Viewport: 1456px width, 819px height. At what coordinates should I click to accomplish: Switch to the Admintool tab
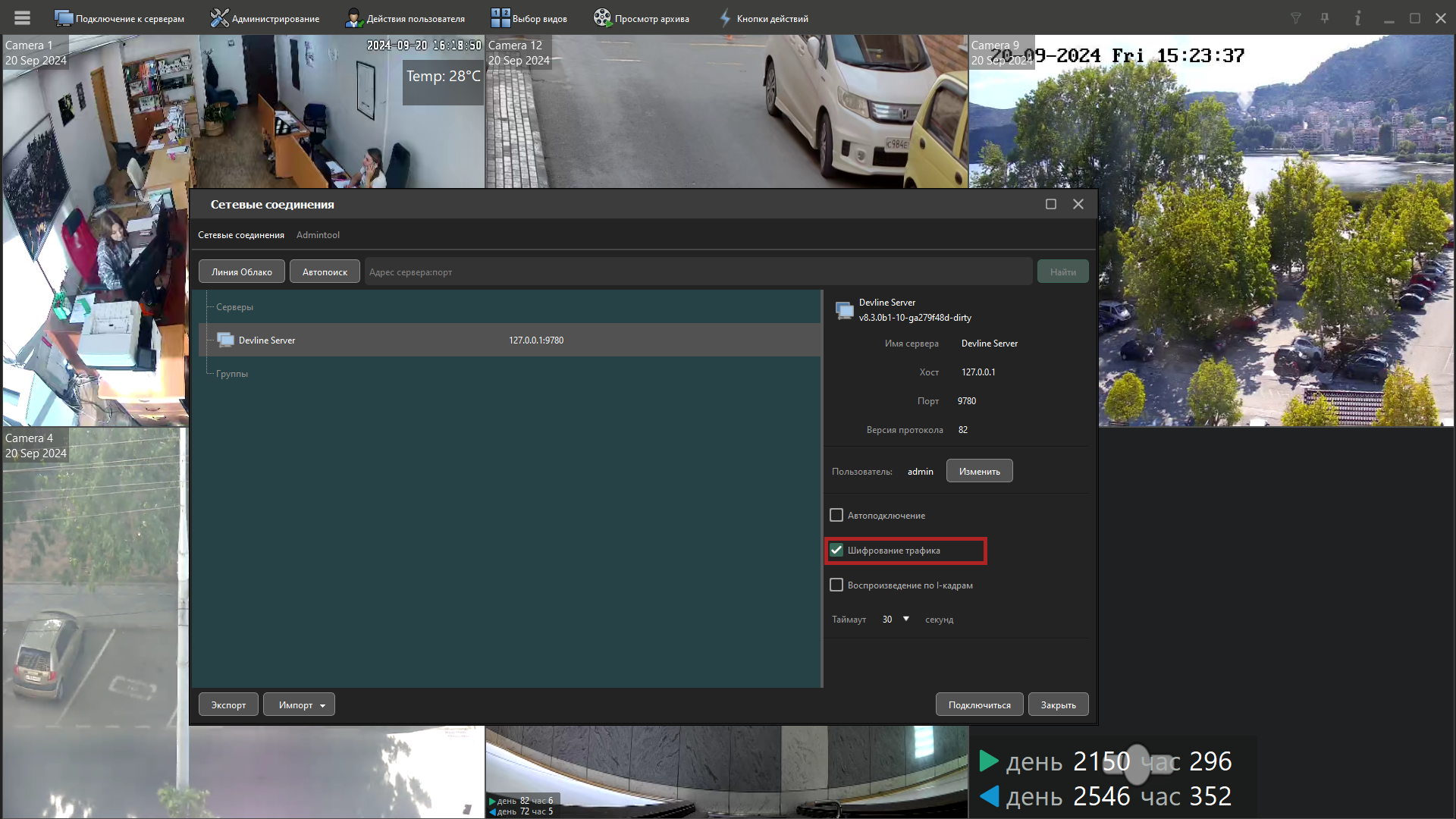coord(318,235)
